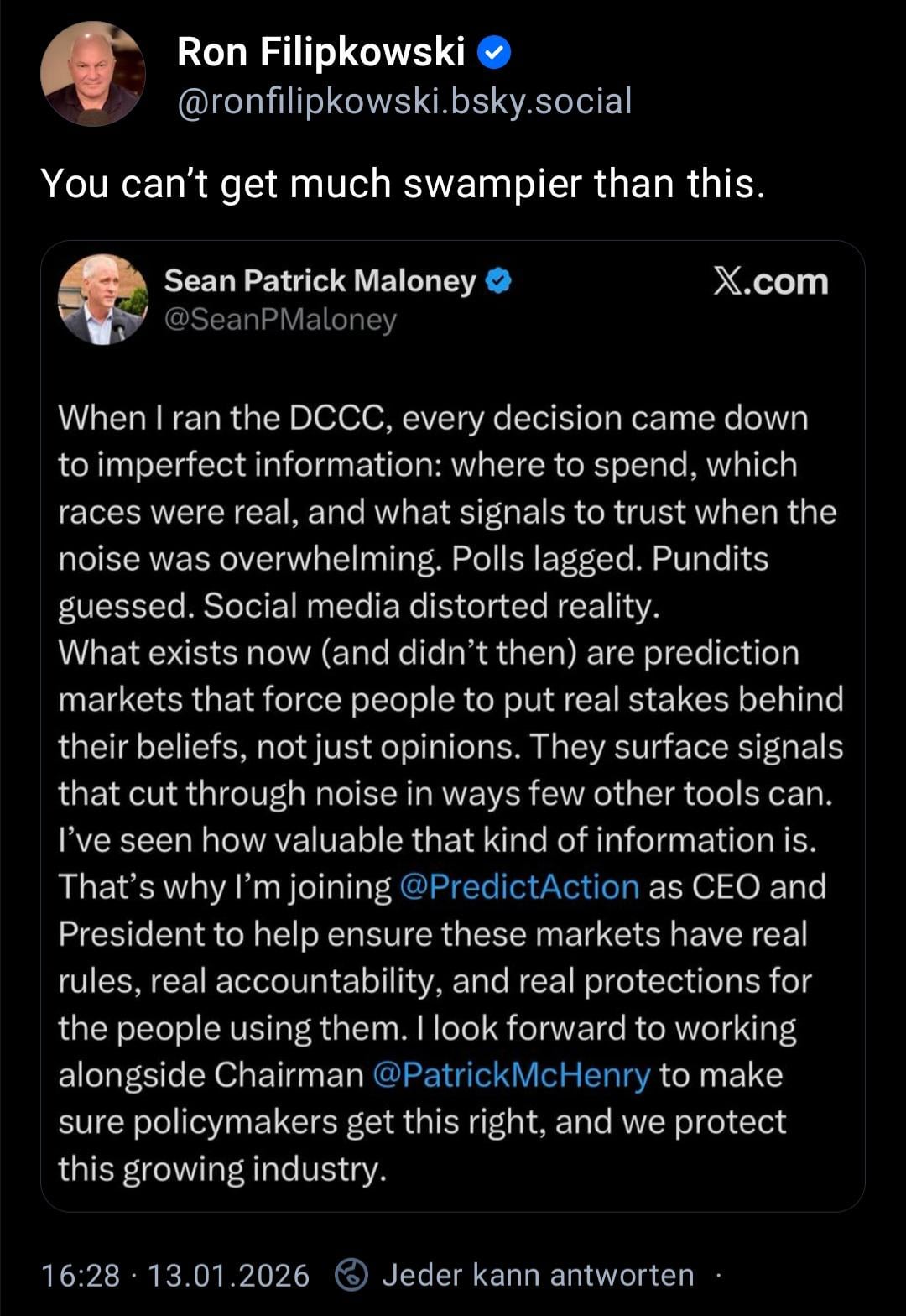Select the Sean Patrick Maloney name
The image size is (906, 1316).
click(320, 281)
